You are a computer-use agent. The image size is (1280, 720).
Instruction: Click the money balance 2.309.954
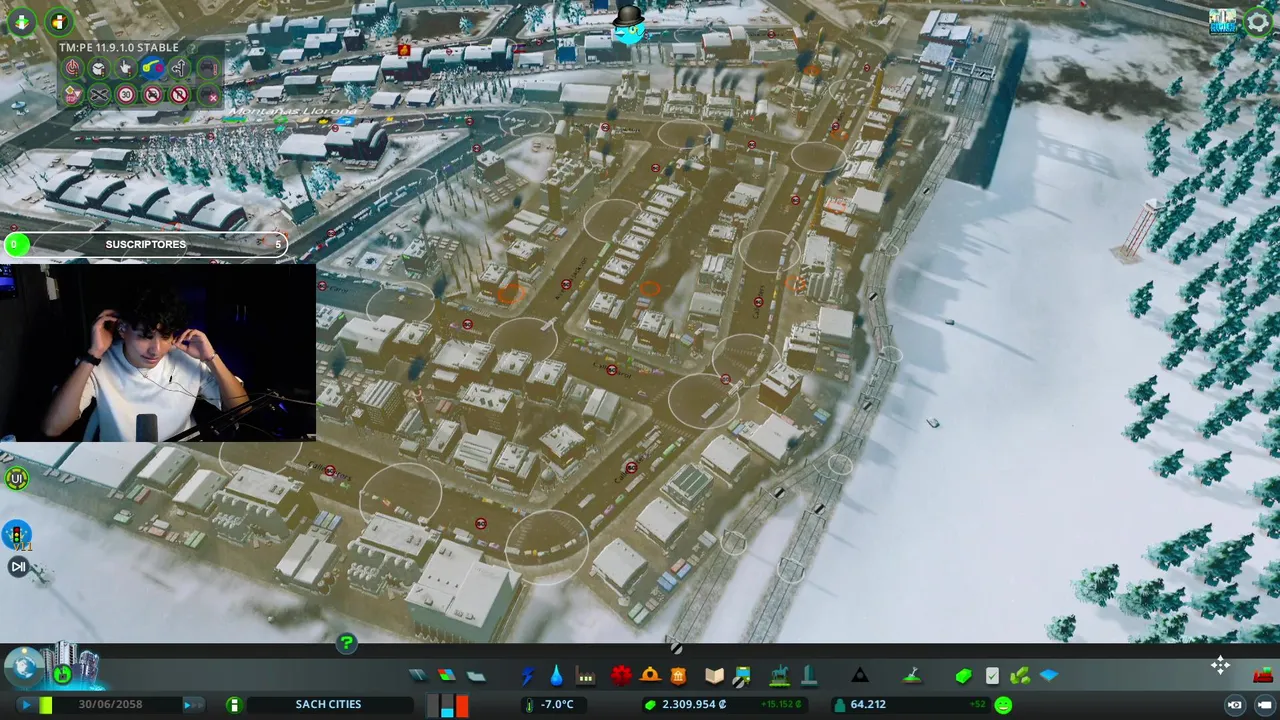coord(694,705)
